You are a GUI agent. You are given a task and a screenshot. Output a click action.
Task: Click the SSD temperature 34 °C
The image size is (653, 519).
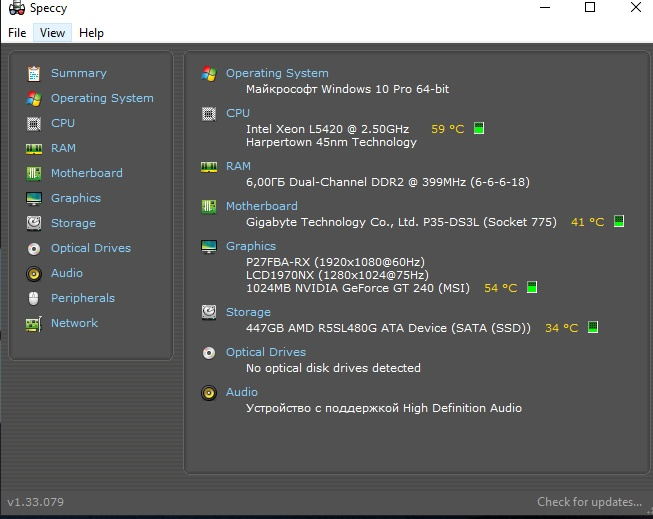click(x=562, y=328)
